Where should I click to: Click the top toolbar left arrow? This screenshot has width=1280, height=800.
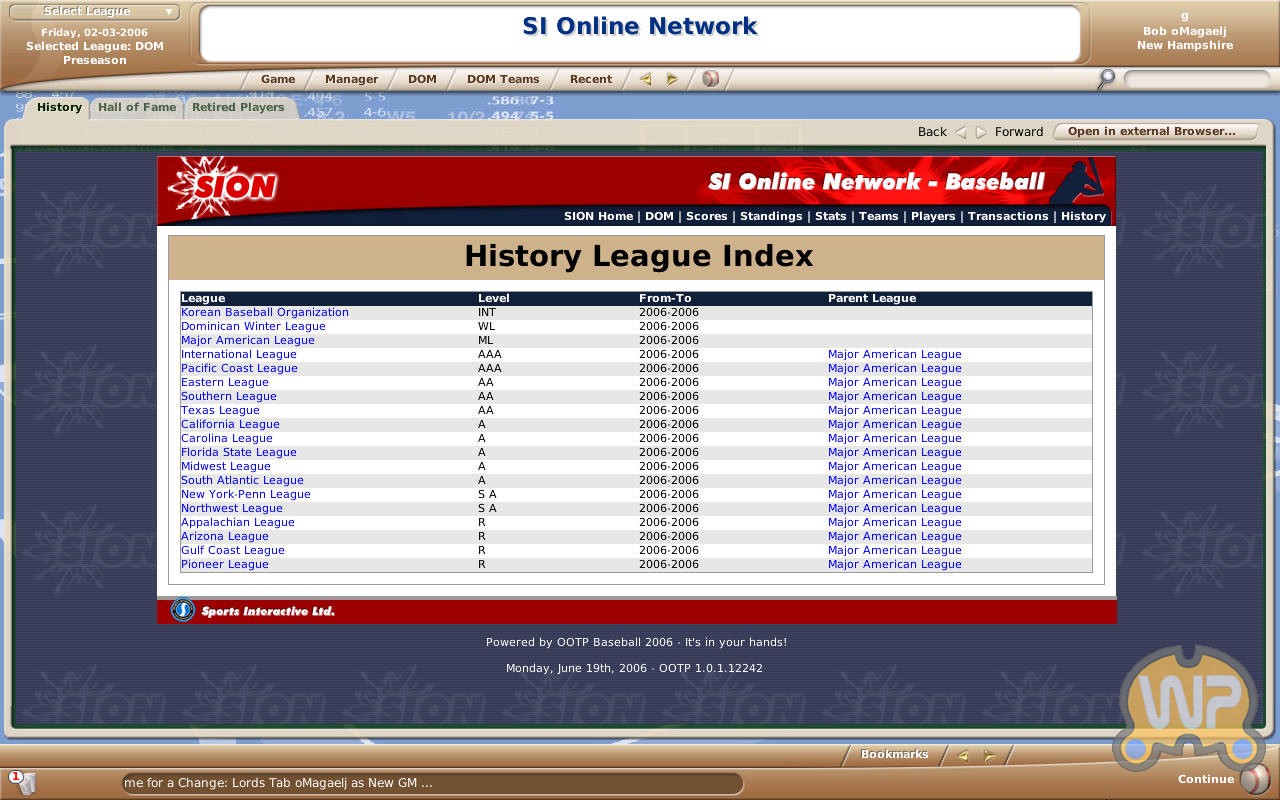[x=646, y=79]
